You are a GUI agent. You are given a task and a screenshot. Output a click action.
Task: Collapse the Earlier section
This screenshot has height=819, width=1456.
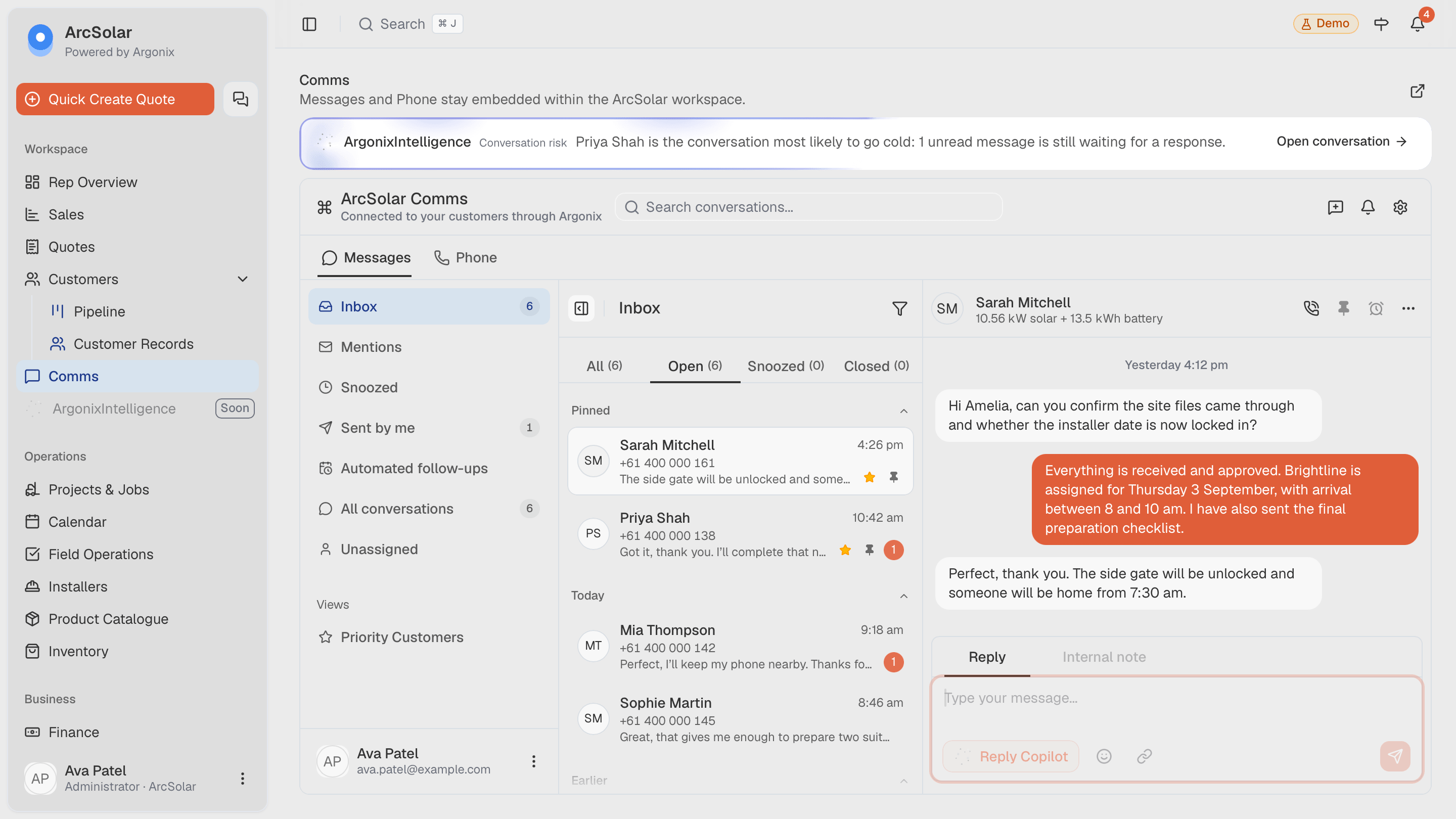(904, 781)
